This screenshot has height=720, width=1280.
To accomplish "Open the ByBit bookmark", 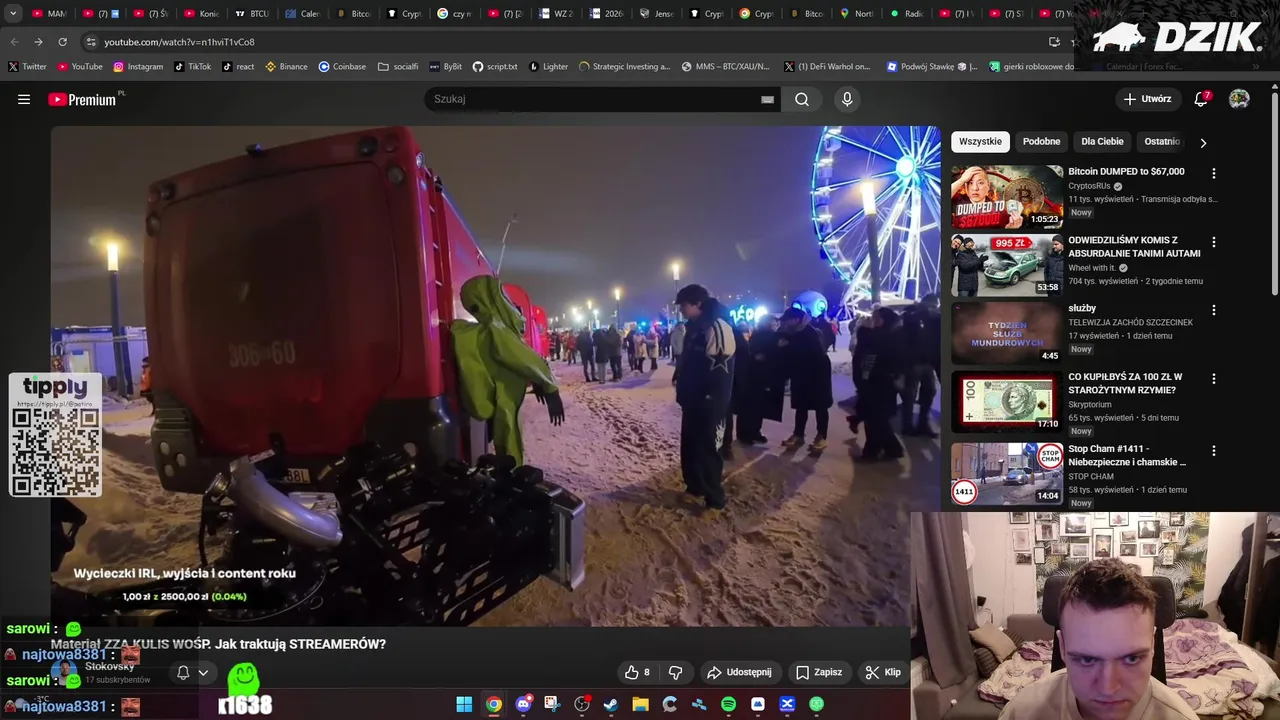I will coord(445,67).
